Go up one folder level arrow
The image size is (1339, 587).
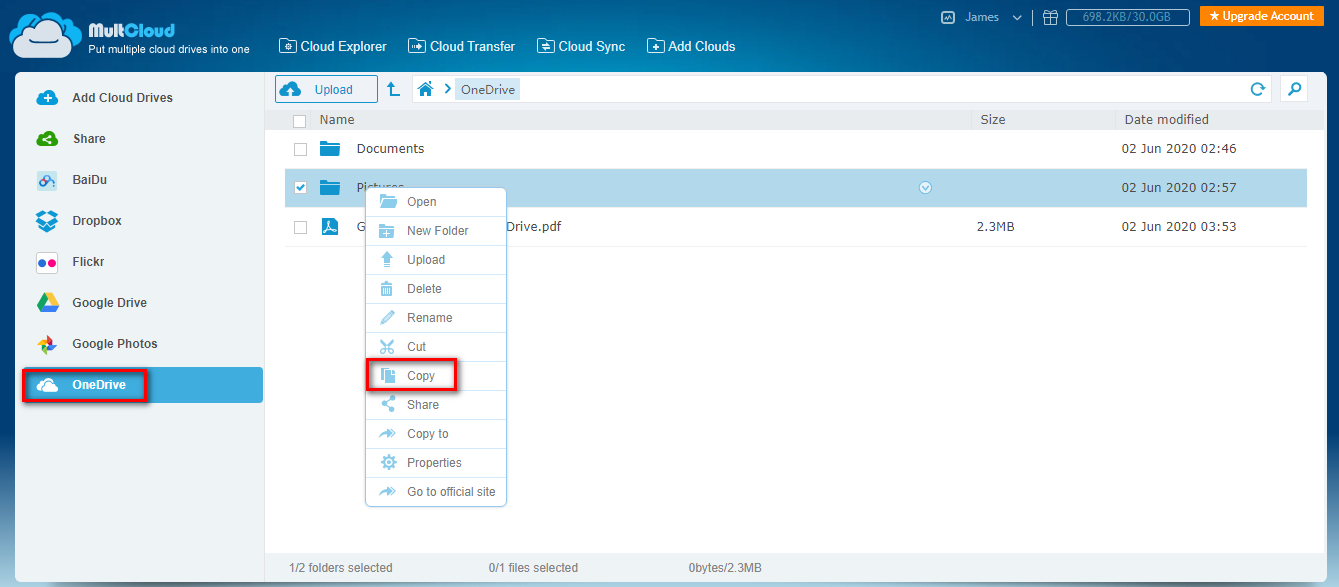[x=394, y=89]
